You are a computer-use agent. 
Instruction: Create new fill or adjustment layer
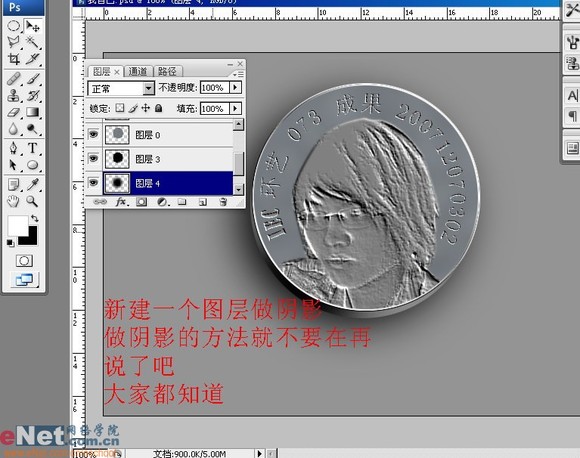click(x=162, y=202)
